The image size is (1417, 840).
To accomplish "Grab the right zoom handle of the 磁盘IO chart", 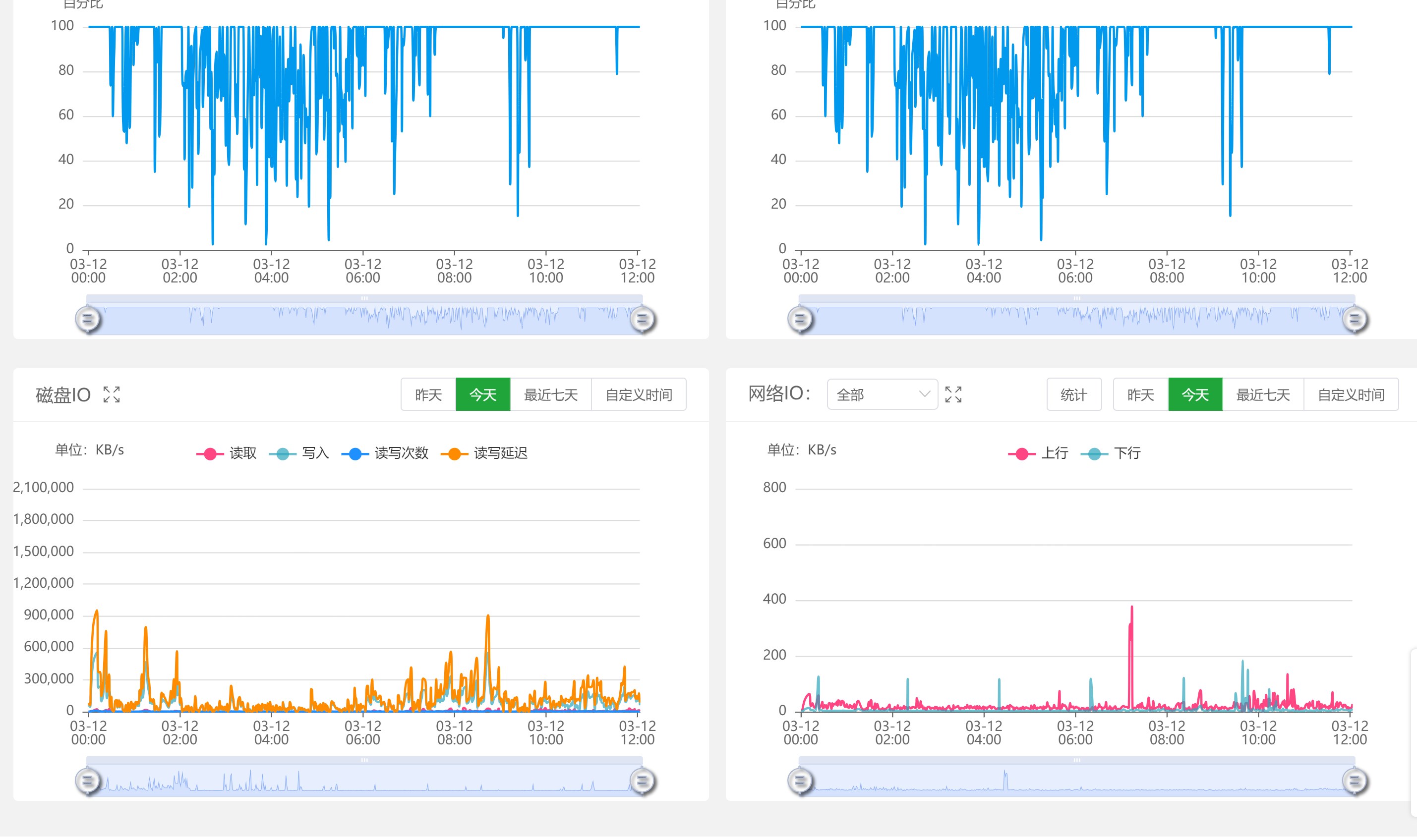I will [x=642, y=782].
